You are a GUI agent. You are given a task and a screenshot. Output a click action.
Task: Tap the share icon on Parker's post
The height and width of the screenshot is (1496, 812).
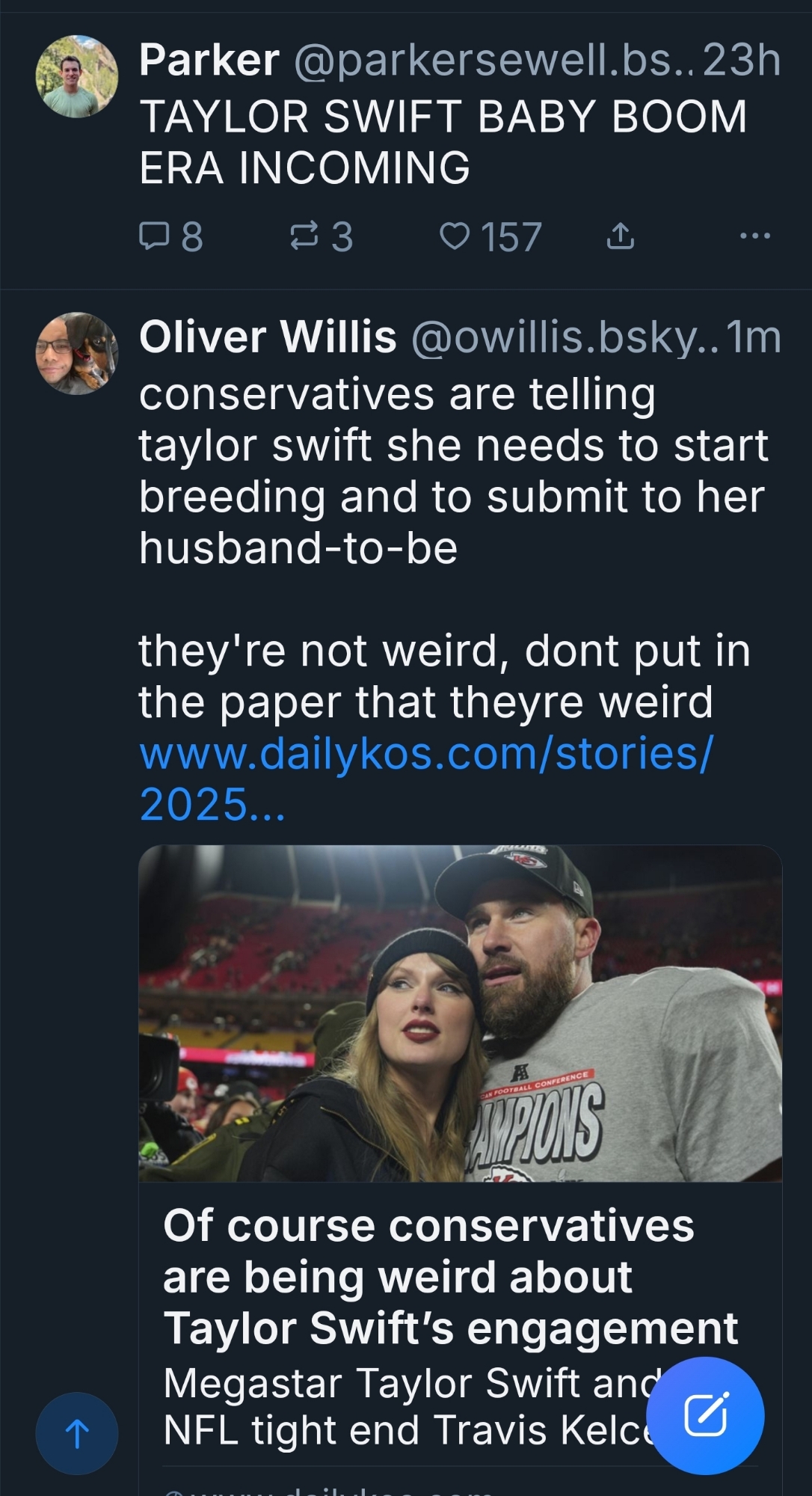[620, 237]
